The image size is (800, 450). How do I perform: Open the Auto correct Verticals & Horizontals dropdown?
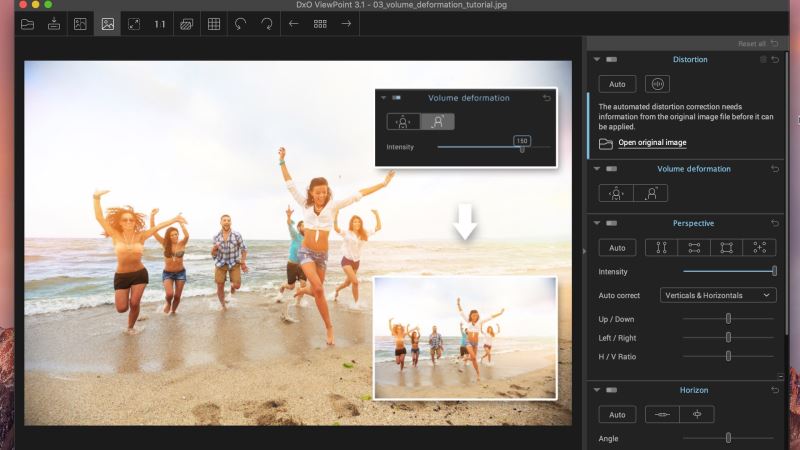click(718, 295)
